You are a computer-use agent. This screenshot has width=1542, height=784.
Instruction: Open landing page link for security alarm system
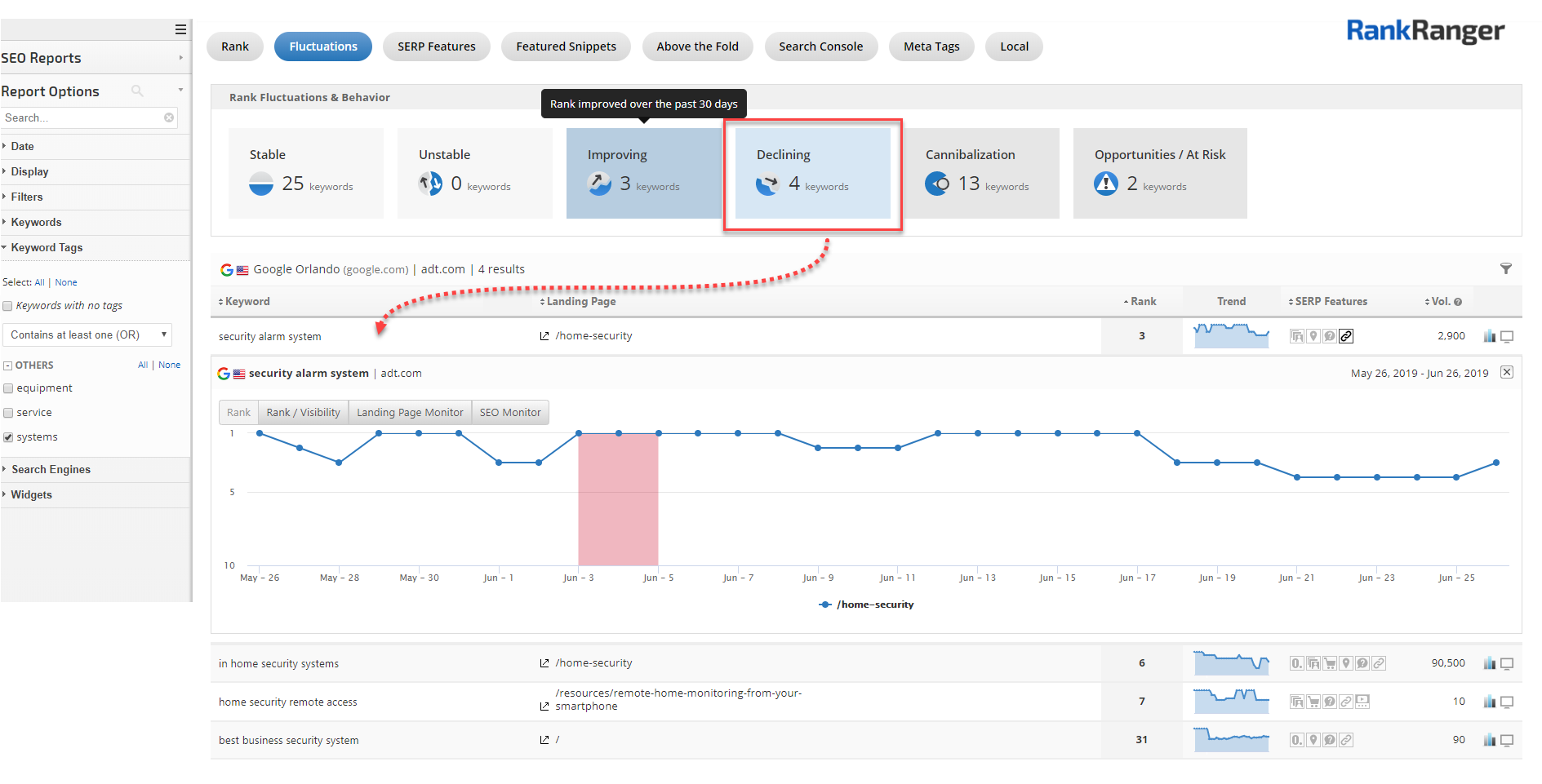pyautogui.click(x=544, y=336)
